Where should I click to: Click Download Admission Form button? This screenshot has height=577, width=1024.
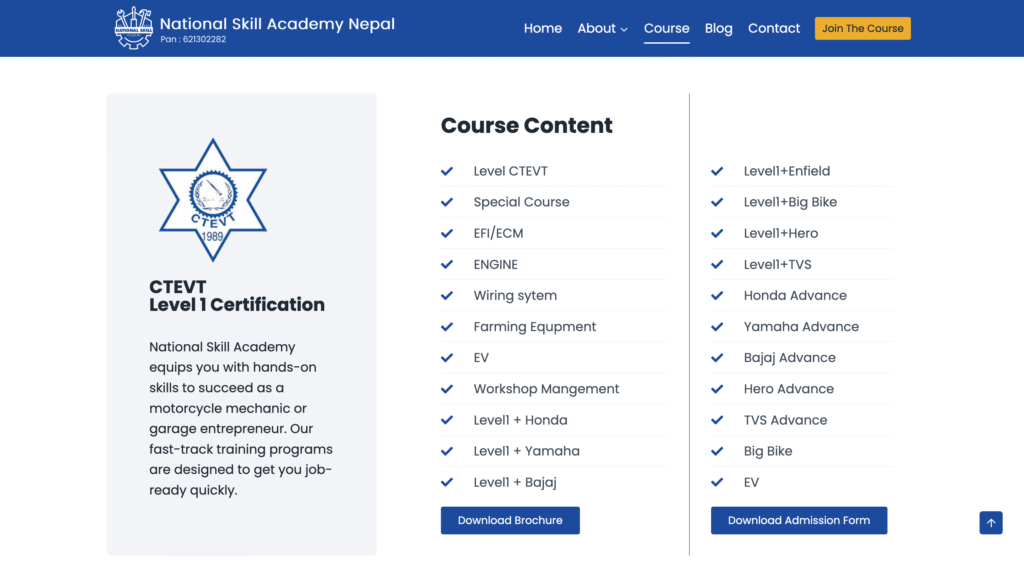799,520
